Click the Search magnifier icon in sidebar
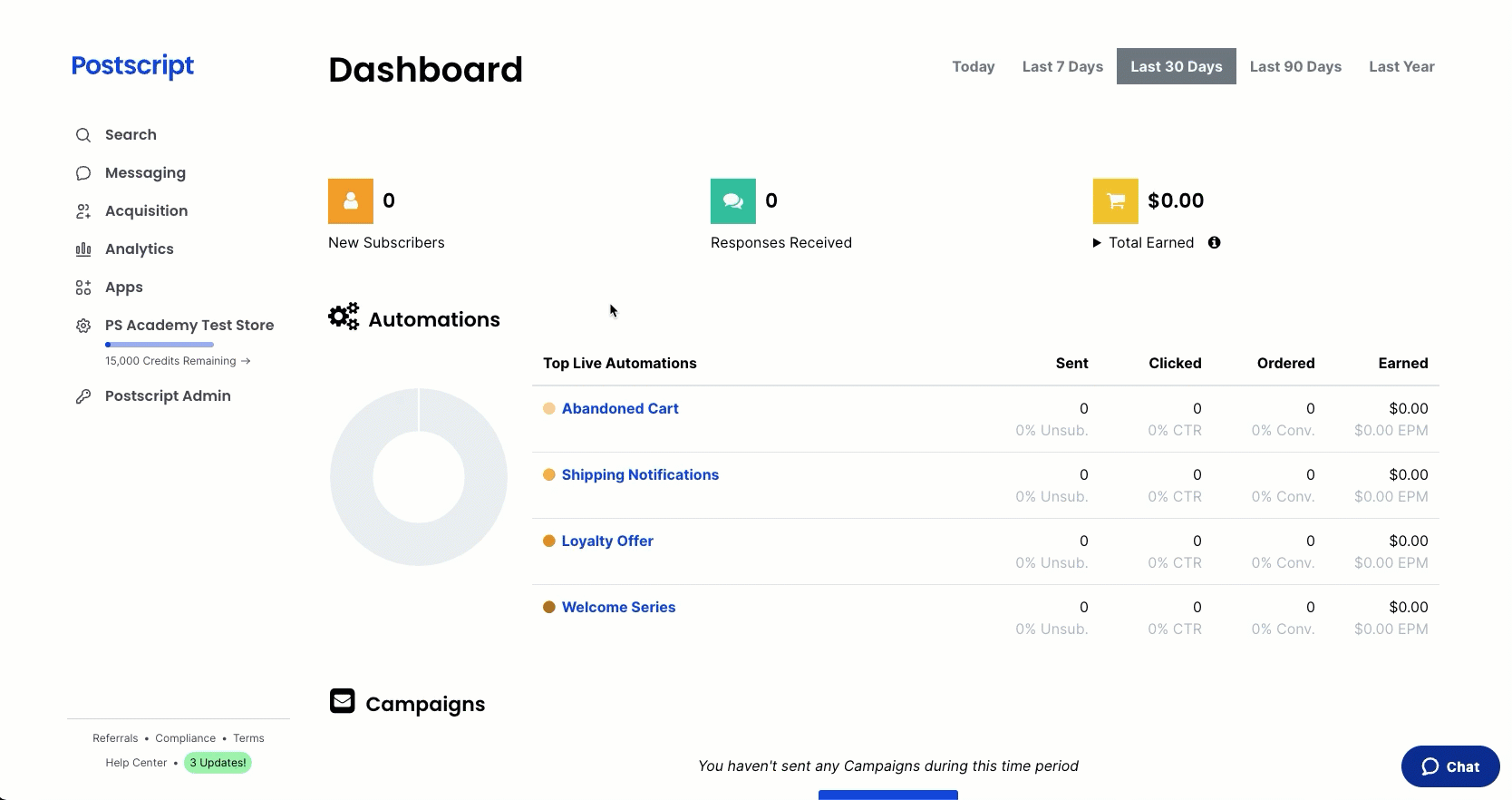The height and width of the screenshot is (800, 1512). pos(83,135)
